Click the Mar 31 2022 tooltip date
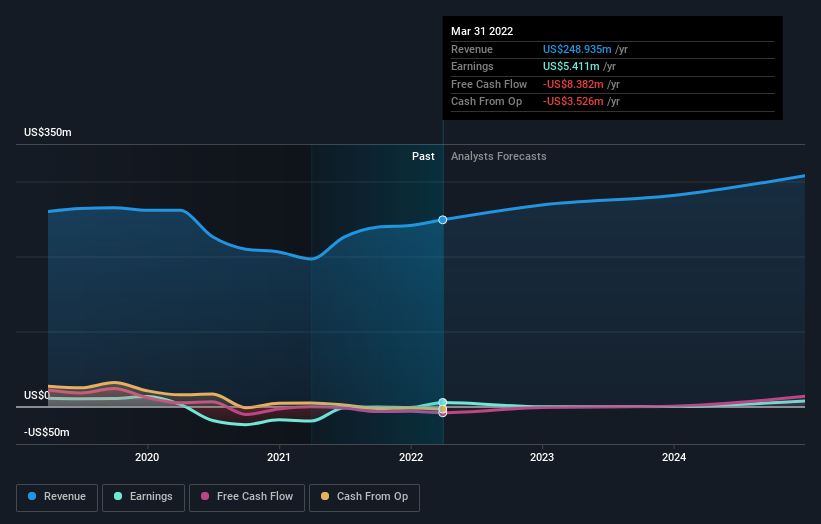This screenshot has width=821, height=524. tap(482, 31)
